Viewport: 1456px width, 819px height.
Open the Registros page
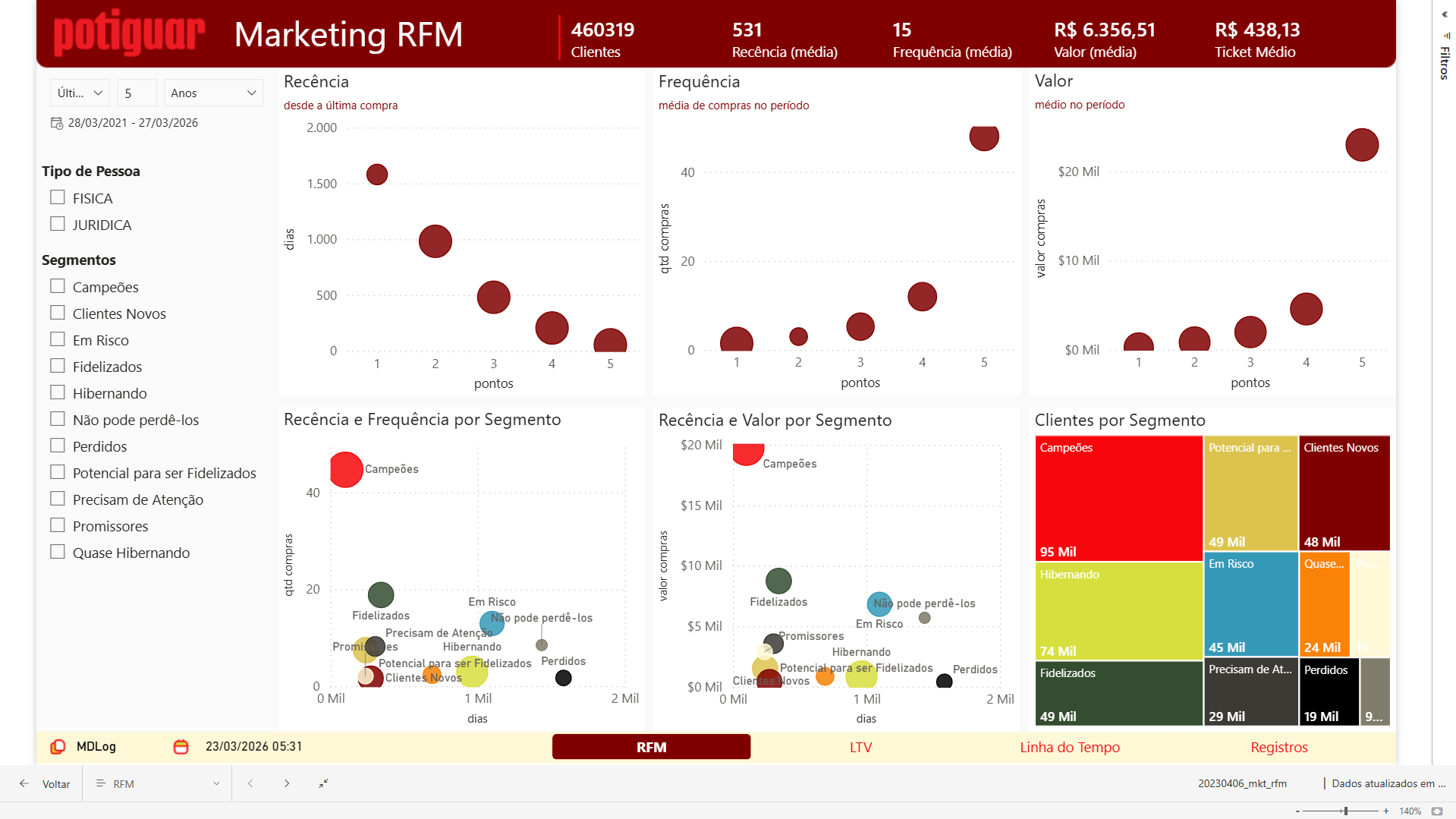coord(1278,747)
